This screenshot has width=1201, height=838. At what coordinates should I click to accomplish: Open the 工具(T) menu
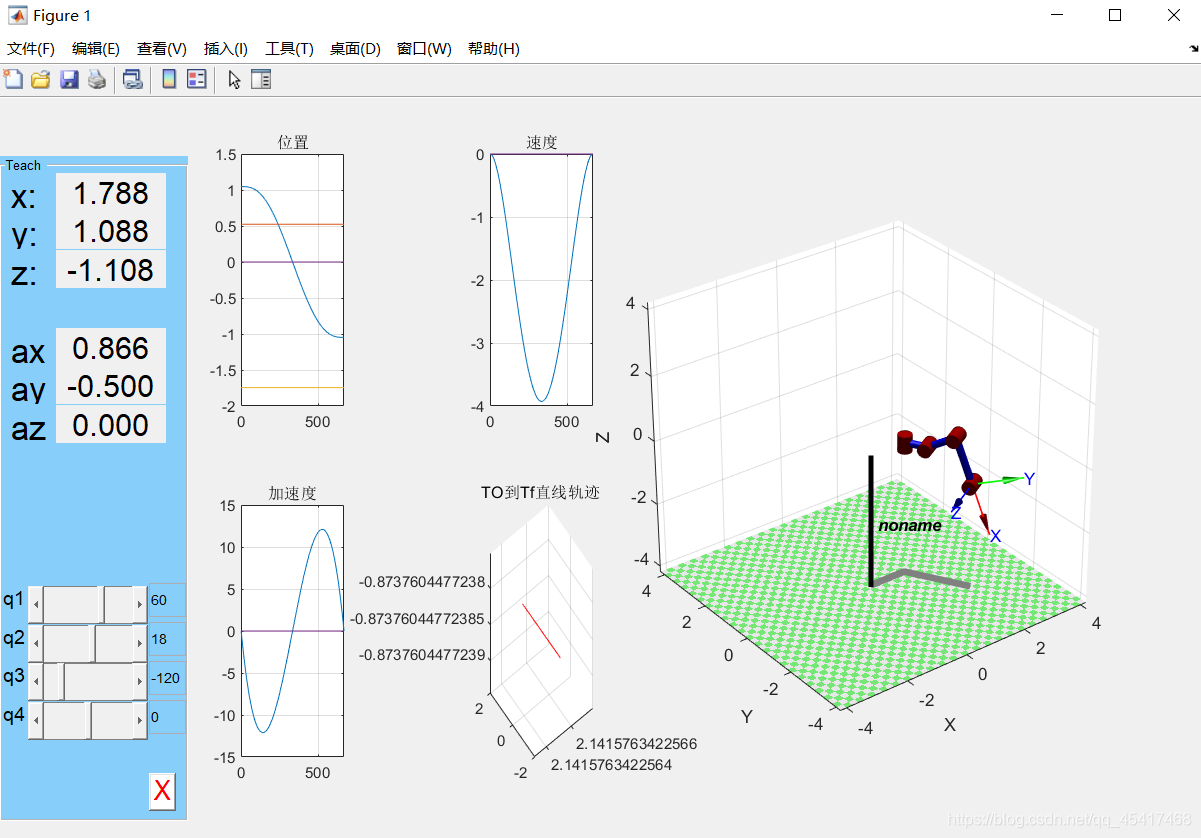[x=289, y=49]
